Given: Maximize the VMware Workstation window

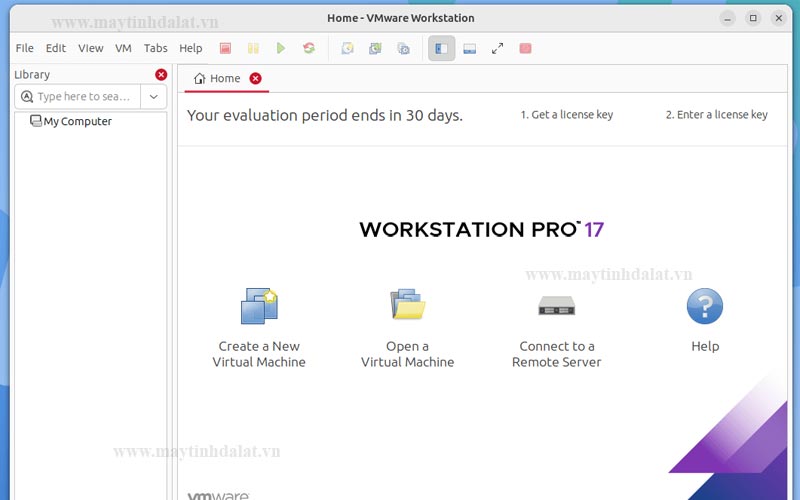Looking at the screenshot, I should (753, 18).
